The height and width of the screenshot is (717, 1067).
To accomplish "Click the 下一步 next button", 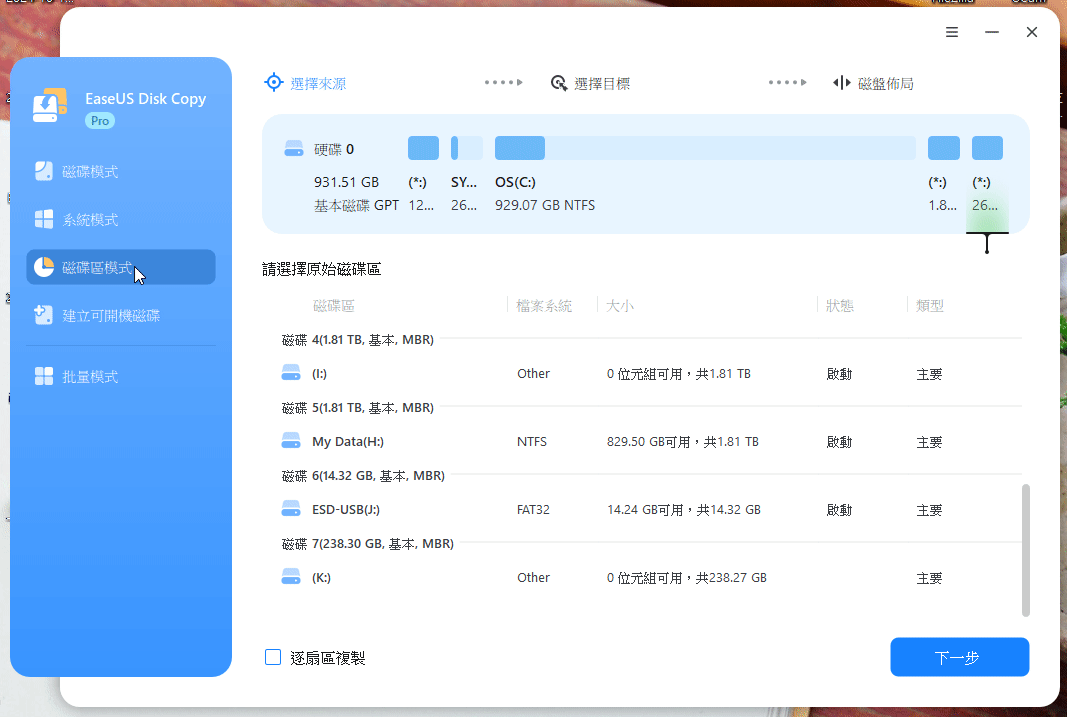I will point(959,657).
